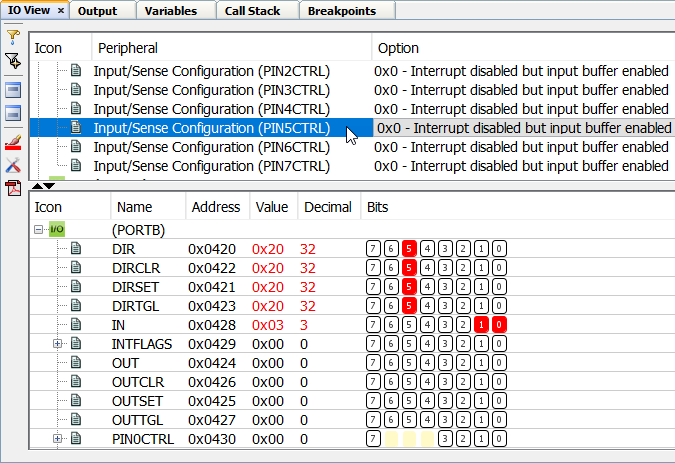The width and height of the screenshot is (675, 463).
Task: Toggle bit 7 of the OUT register
Action: pyautogui.click(x=374, y=363)
